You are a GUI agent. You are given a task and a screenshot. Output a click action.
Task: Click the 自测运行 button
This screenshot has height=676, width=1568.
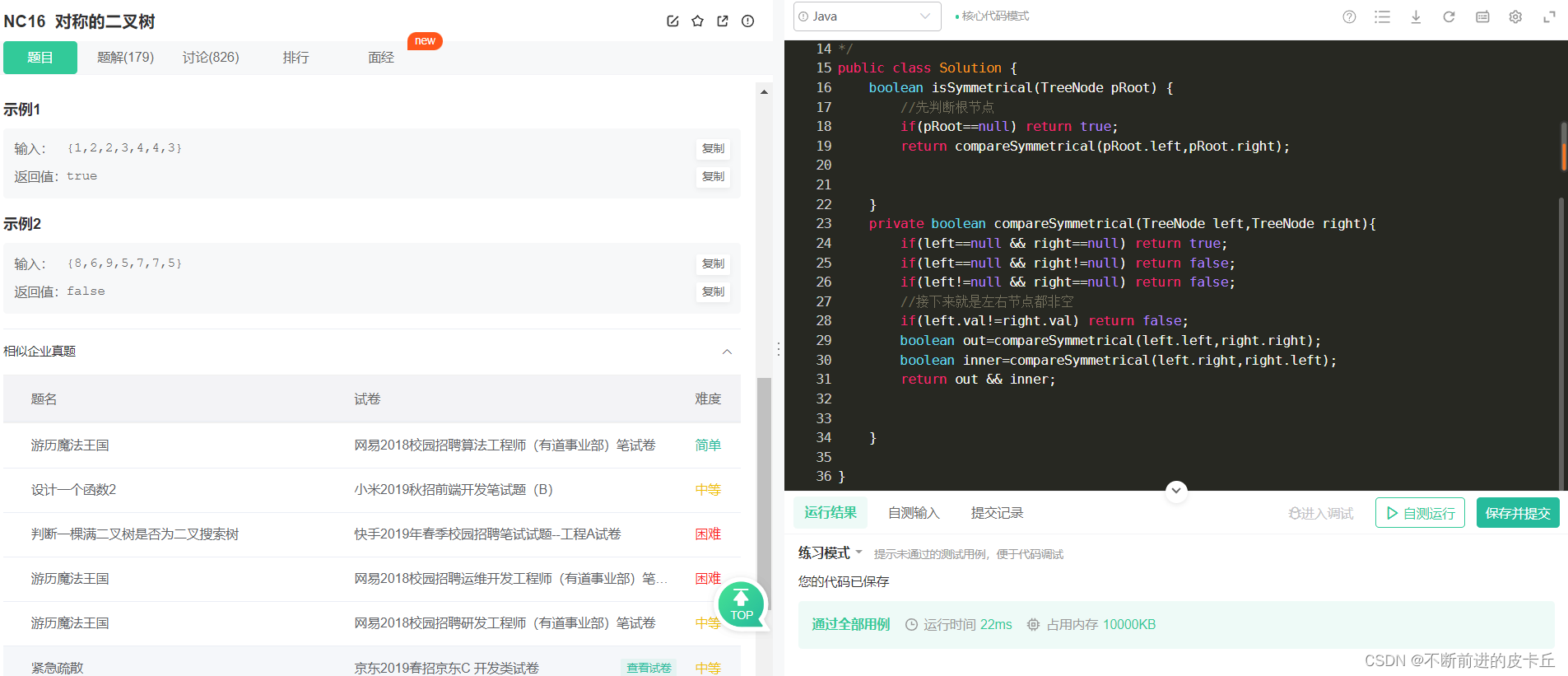click(1420, 513)
